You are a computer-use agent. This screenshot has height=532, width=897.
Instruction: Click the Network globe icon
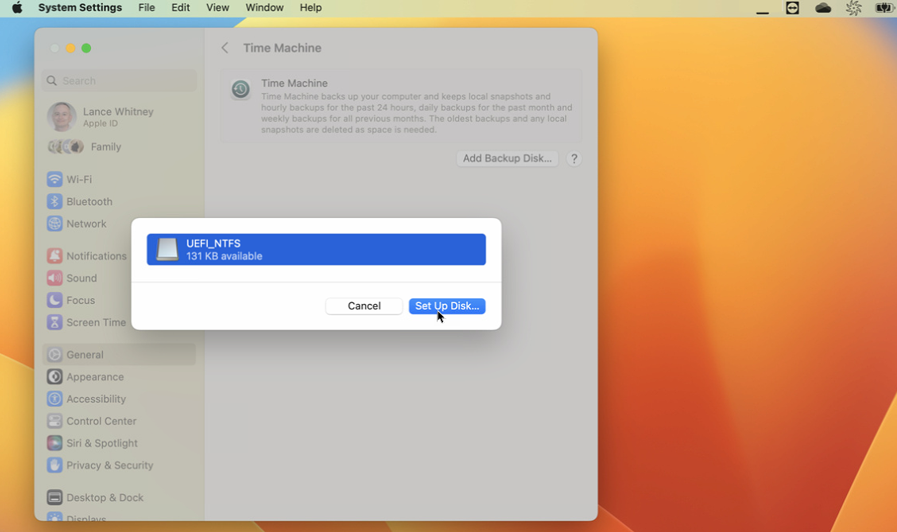coord(54,224)
